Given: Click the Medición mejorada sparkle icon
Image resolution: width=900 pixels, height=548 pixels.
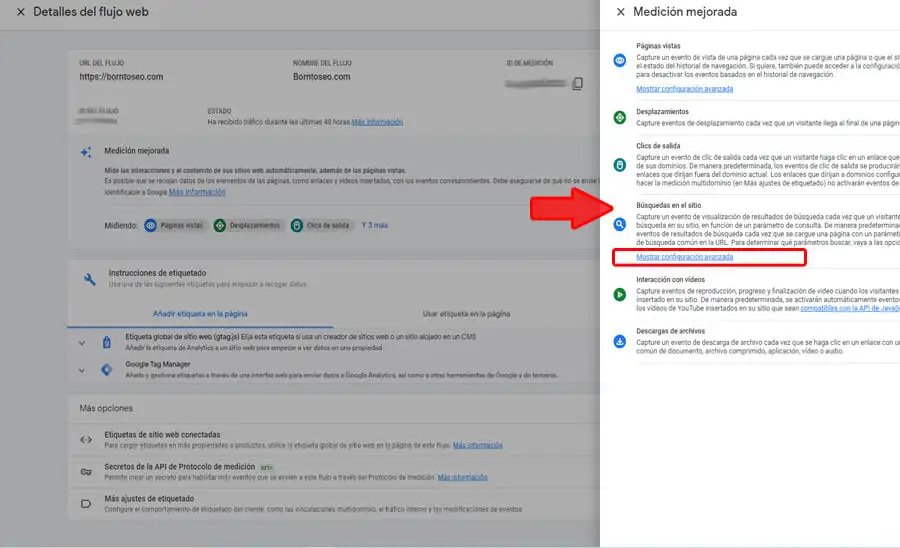Looking at the screenshot, I should [x=86, y=152].
